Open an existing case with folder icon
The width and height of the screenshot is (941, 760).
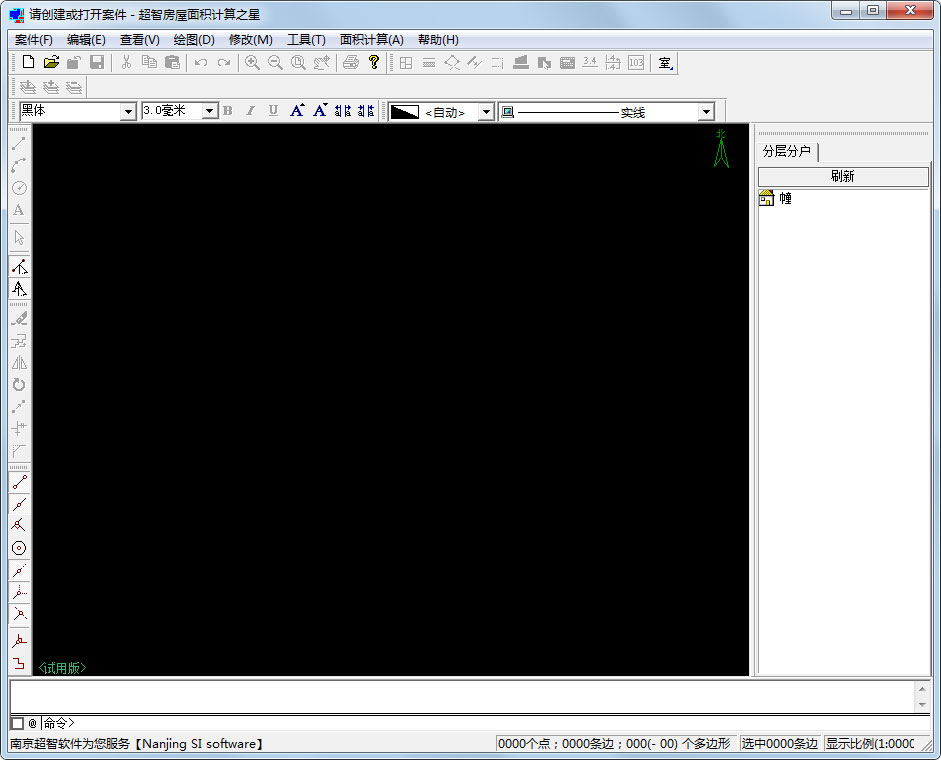pos(52,62)
